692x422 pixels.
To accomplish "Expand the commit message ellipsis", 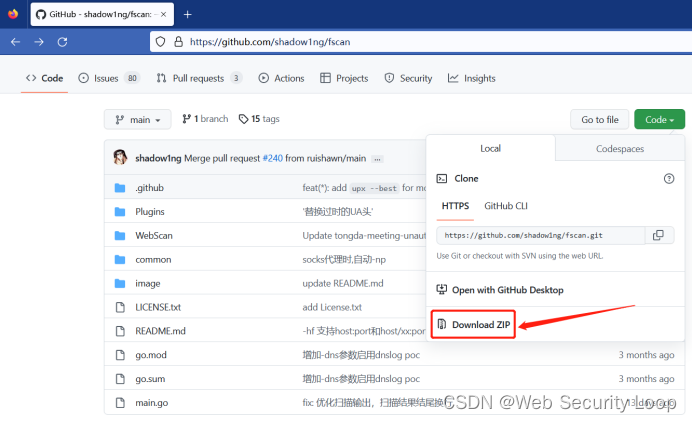I will click(378, 158).
